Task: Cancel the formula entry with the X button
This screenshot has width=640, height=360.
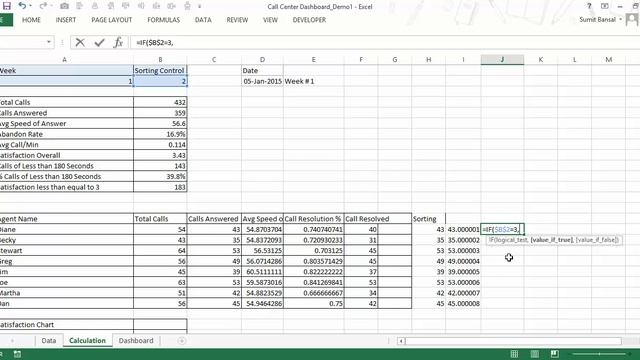Action: (80, 42)
